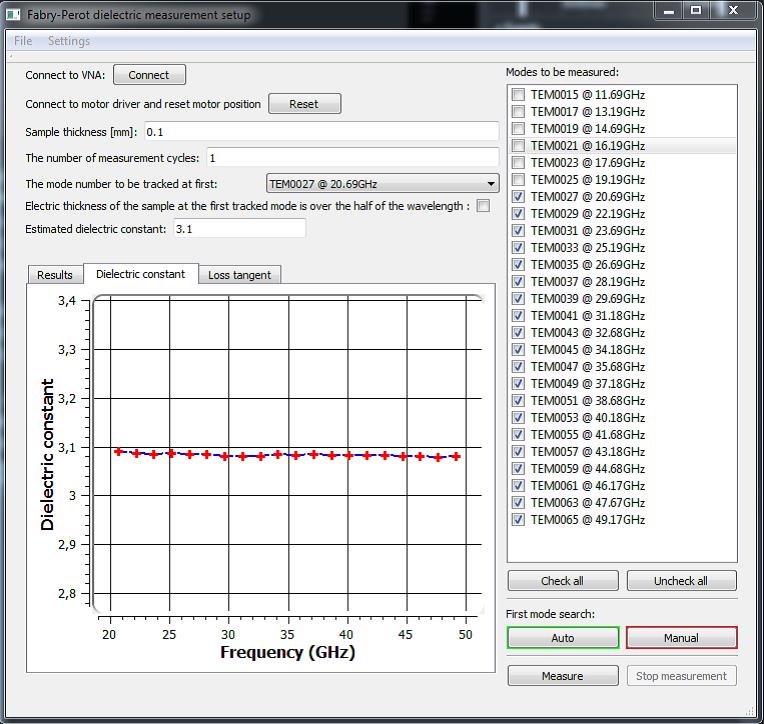Start Manual first mode search
Screen dimensions: 764x724
point(681,638)
